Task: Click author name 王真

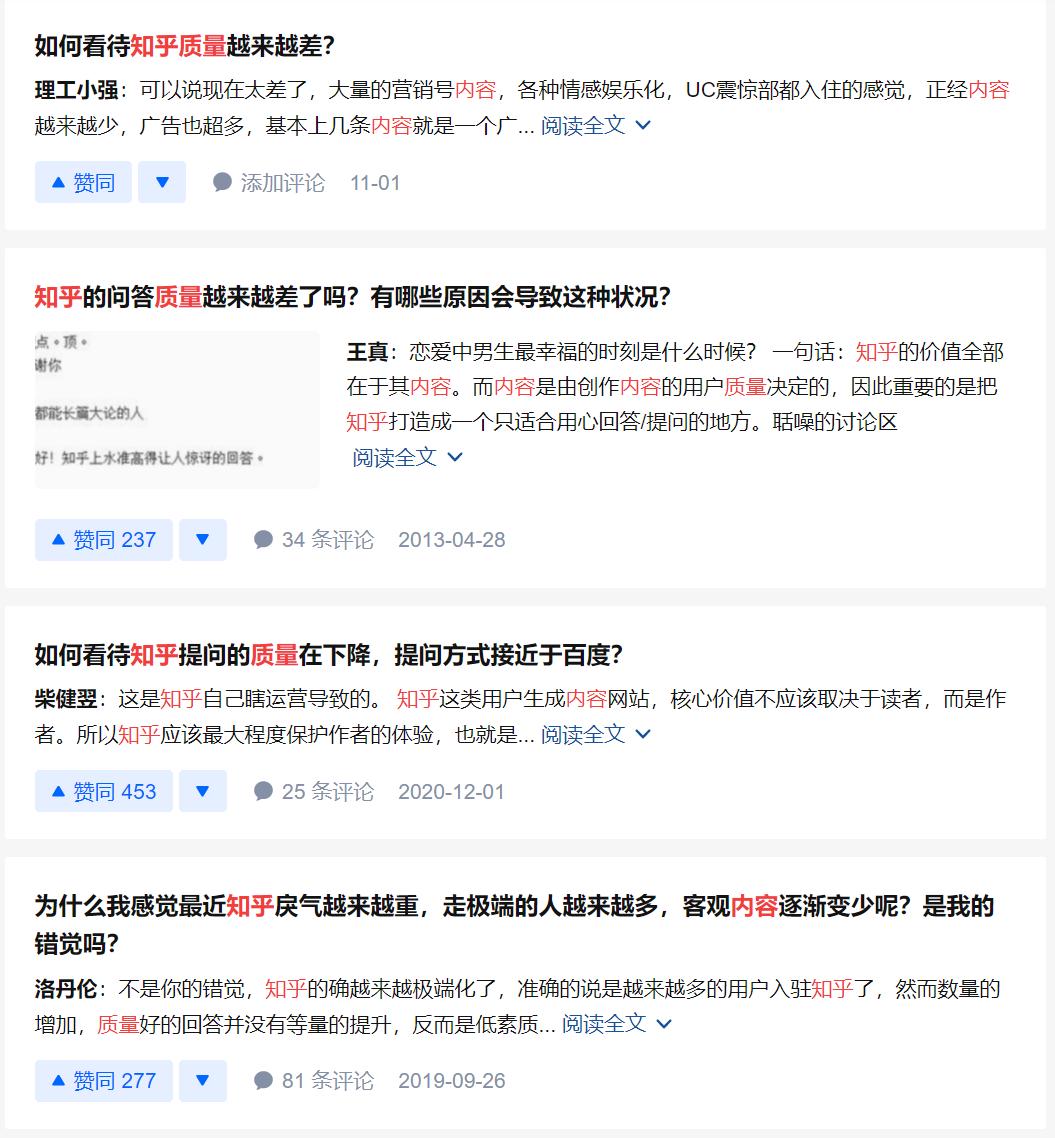Action: point(367,352)
